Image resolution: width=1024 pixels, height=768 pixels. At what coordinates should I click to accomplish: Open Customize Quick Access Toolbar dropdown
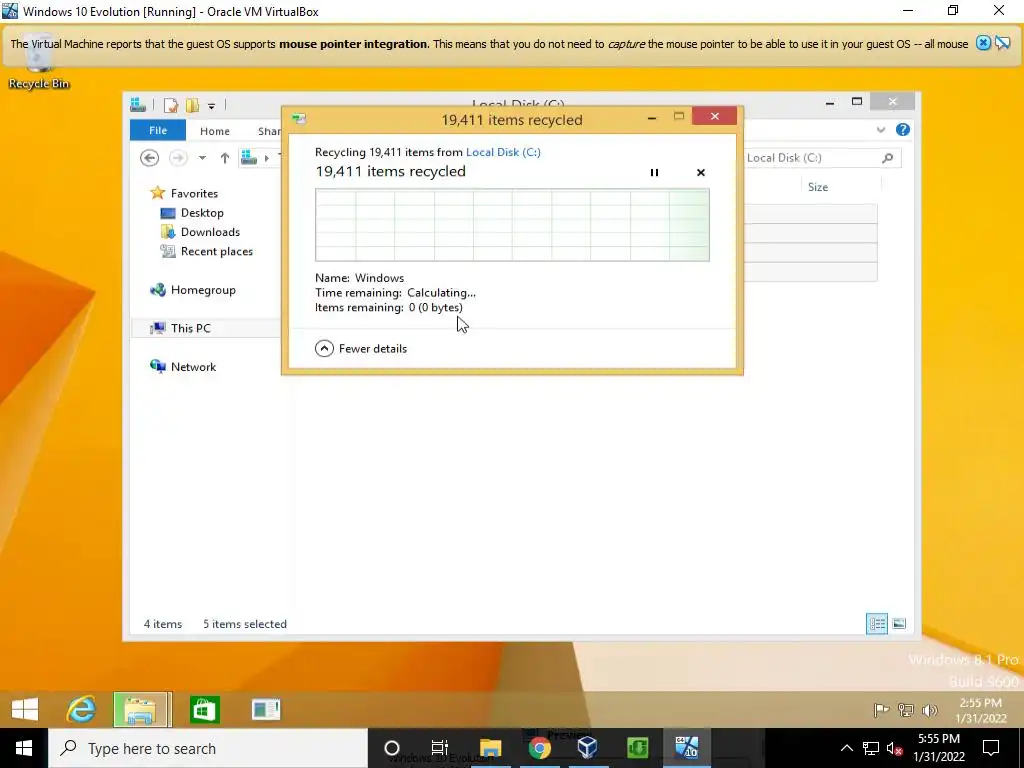pyautogui.click(x=212, y=106)
